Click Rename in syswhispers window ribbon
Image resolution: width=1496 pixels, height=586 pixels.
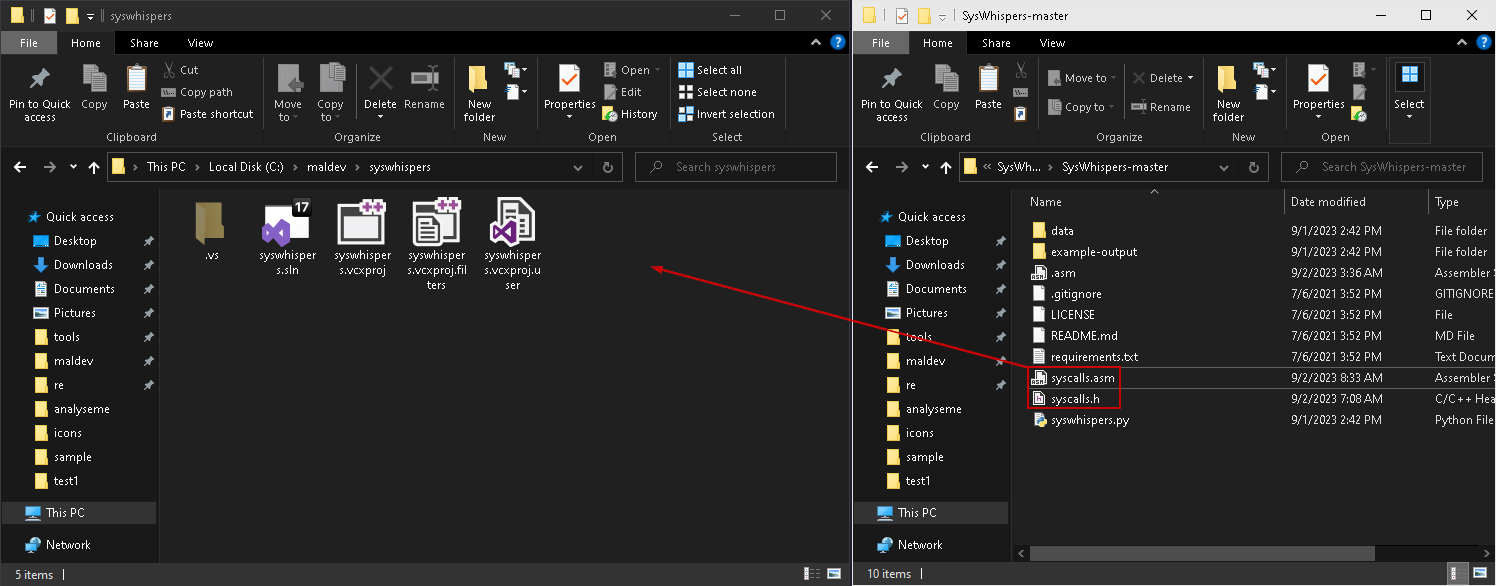(425, 87)
